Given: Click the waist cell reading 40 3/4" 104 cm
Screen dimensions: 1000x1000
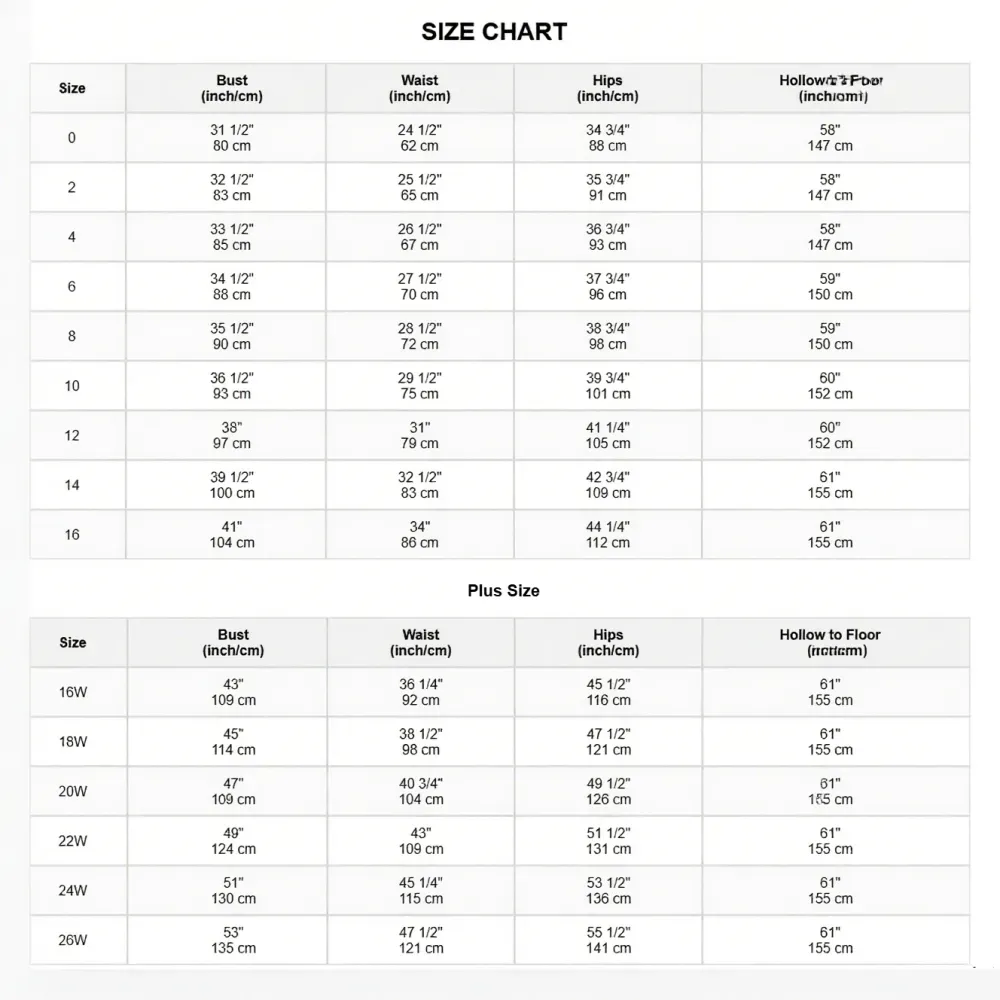Looking at the screenshot, I should (x=421, y=791).
